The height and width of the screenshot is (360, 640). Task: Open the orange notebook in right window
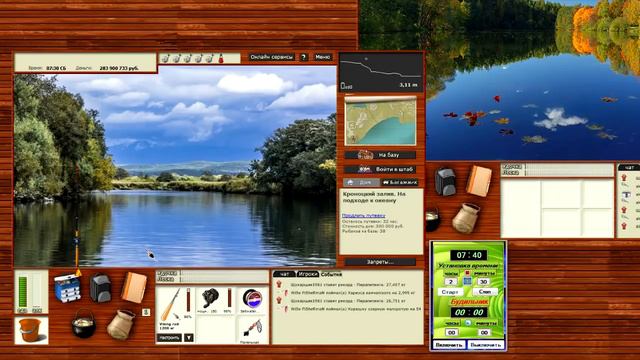point(479,181)
